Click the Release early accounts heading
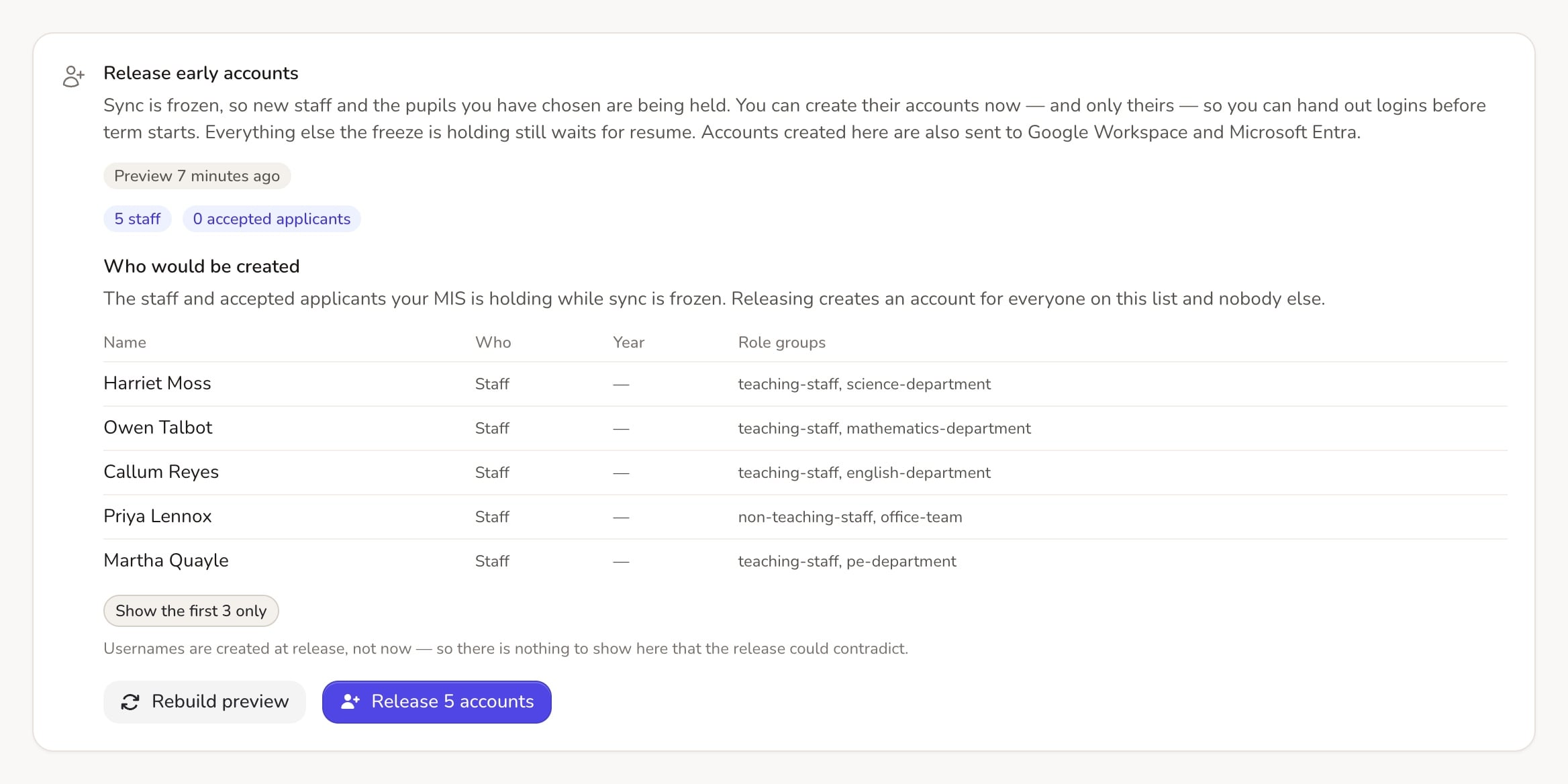 pyautogui.click(x=201, y=73)
